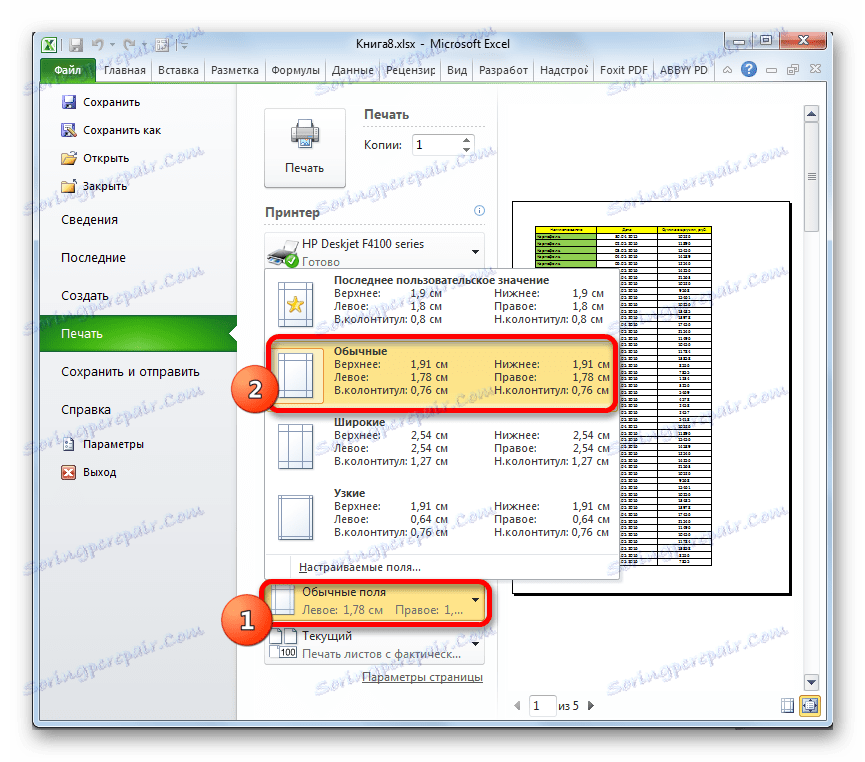
Task: Click the Save (Сохранить) floppy disk icon
Action: [x=68, y=102]
